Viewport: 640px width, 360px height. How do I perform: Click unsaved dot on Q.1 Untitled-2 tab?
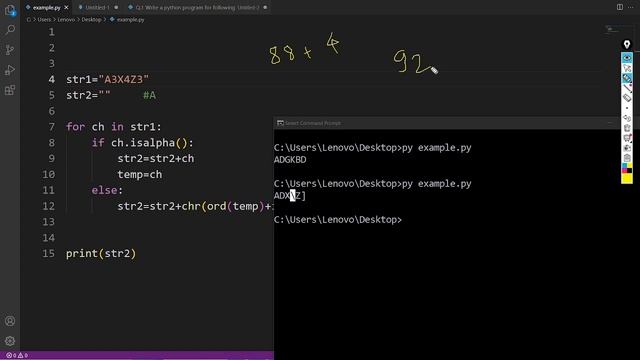click(265, 7)
